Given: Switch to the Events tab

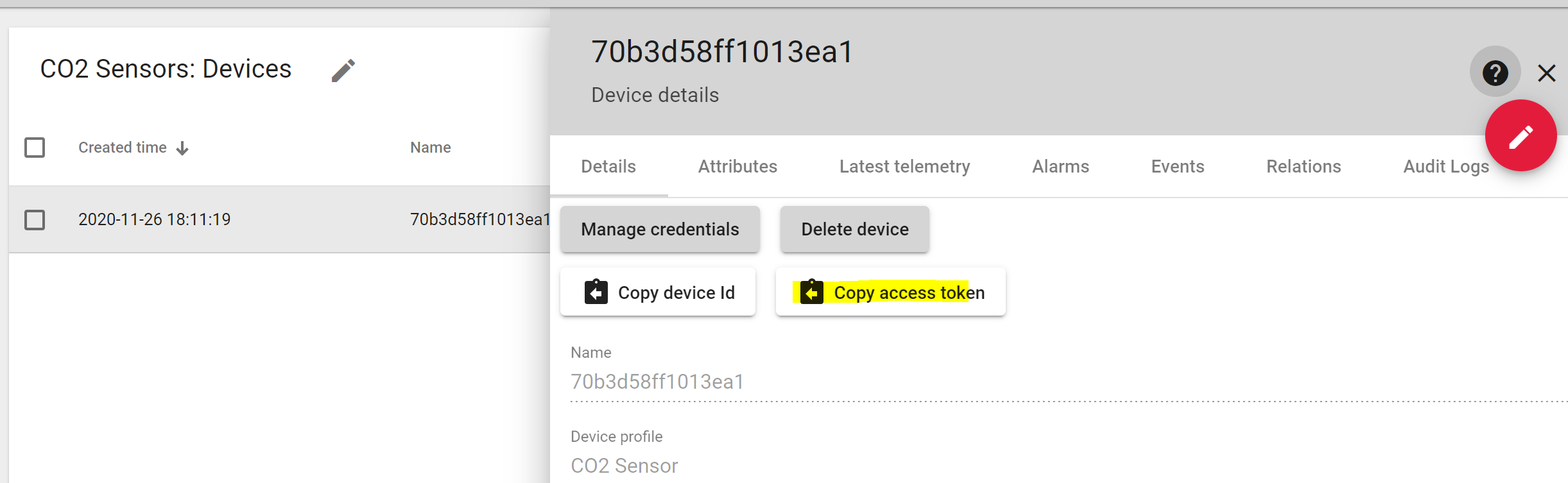Looking at the screenshot, I should tap(1177, 166).
